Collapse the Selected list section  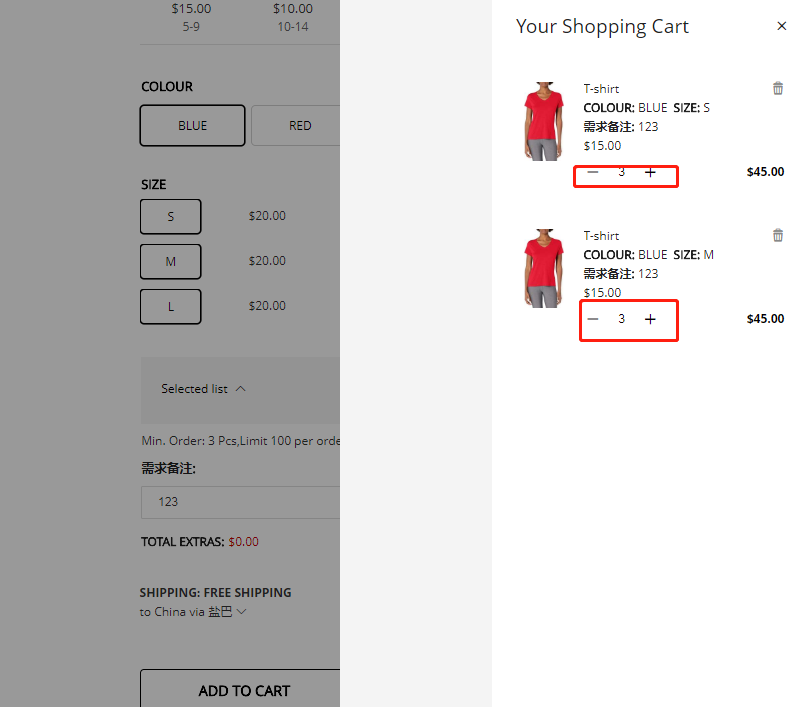203,389
